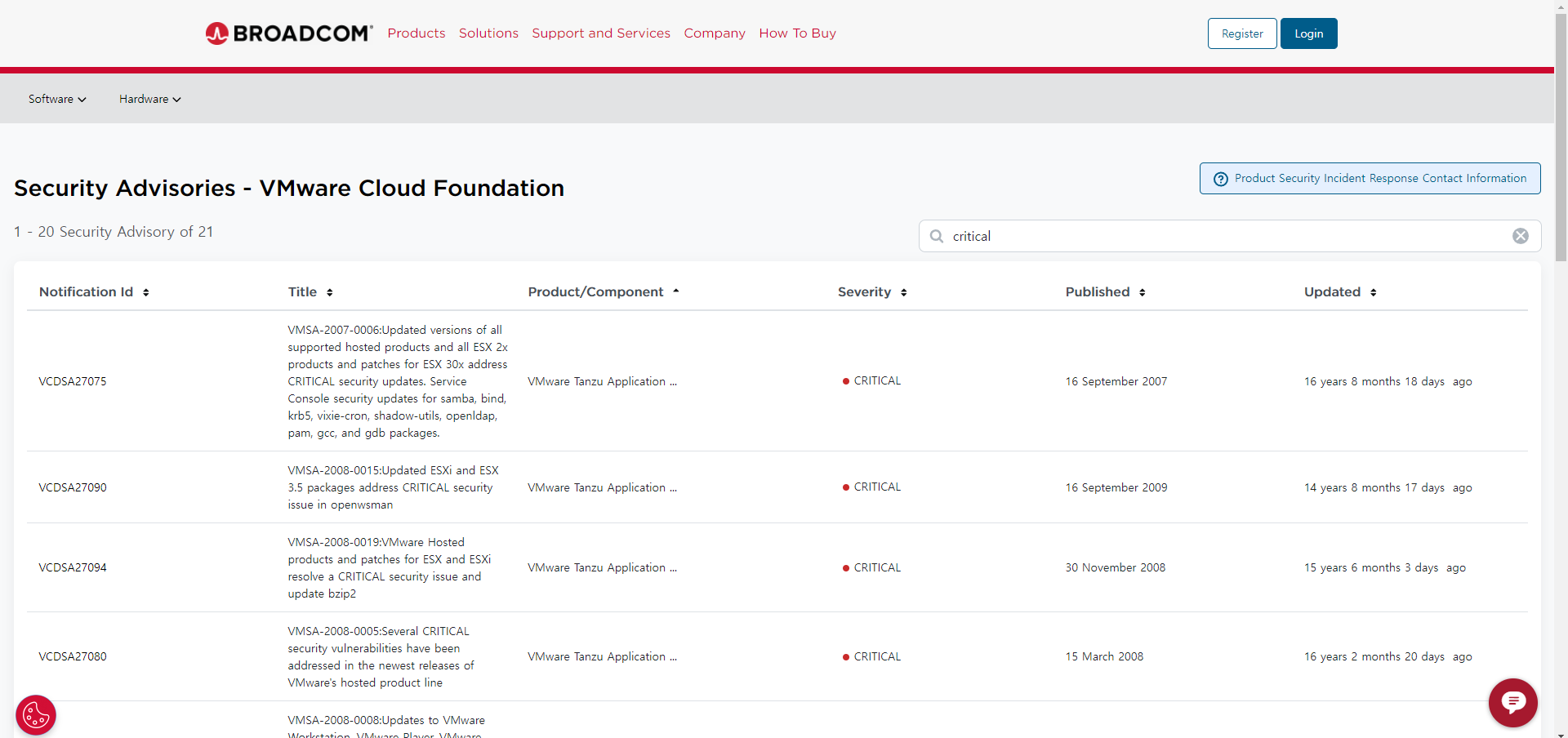Click product cell in VCDSA27075 row

pyautogui.click(x=602, y=381)
